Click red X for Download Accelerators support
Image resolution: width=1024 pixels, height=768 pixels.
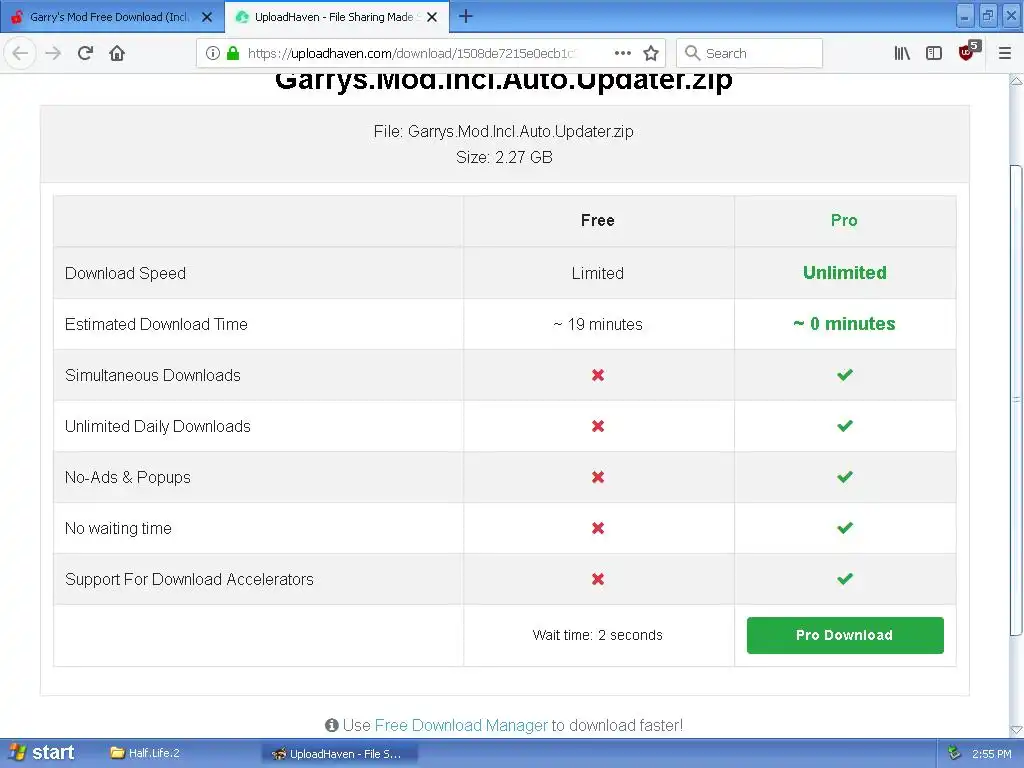coord(598,579)
